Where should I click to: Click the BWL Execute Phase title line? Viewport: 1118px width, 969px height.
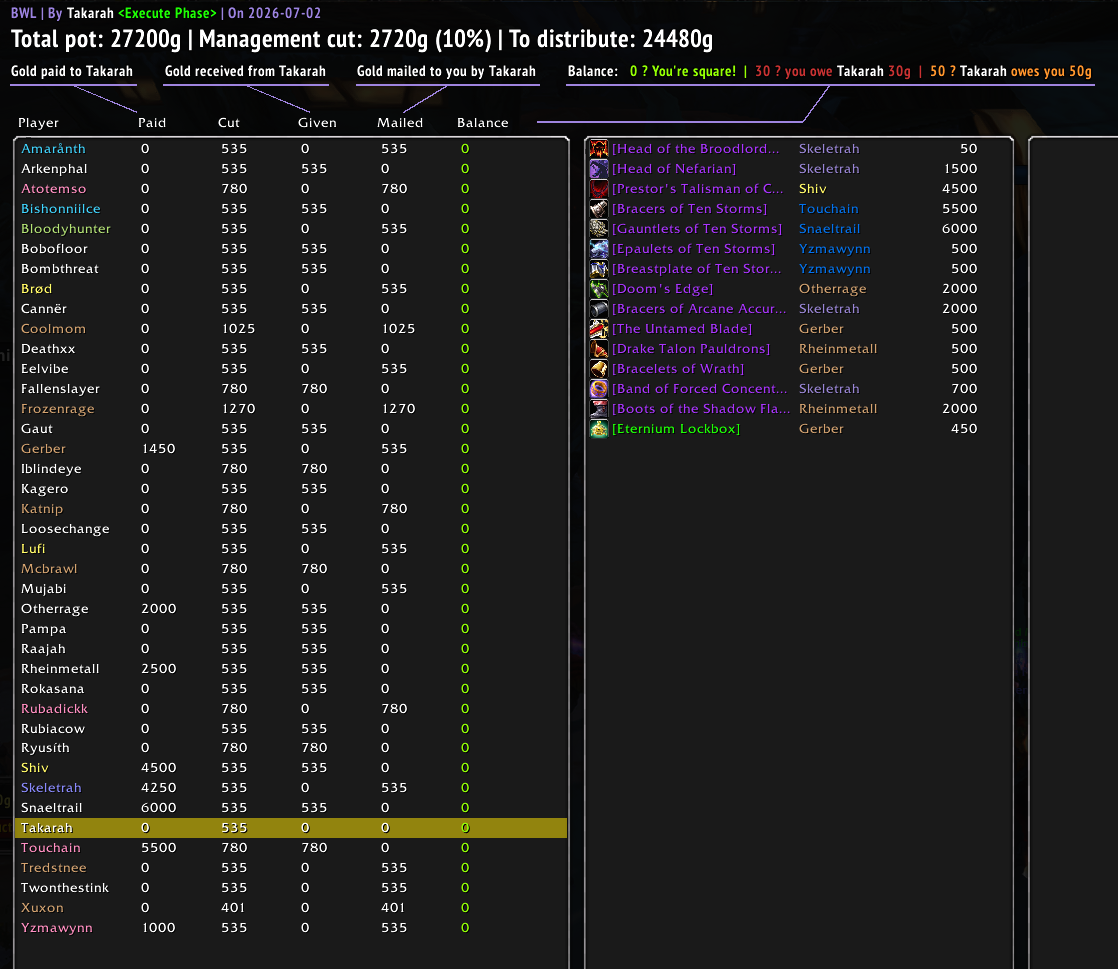pos(165,13)
